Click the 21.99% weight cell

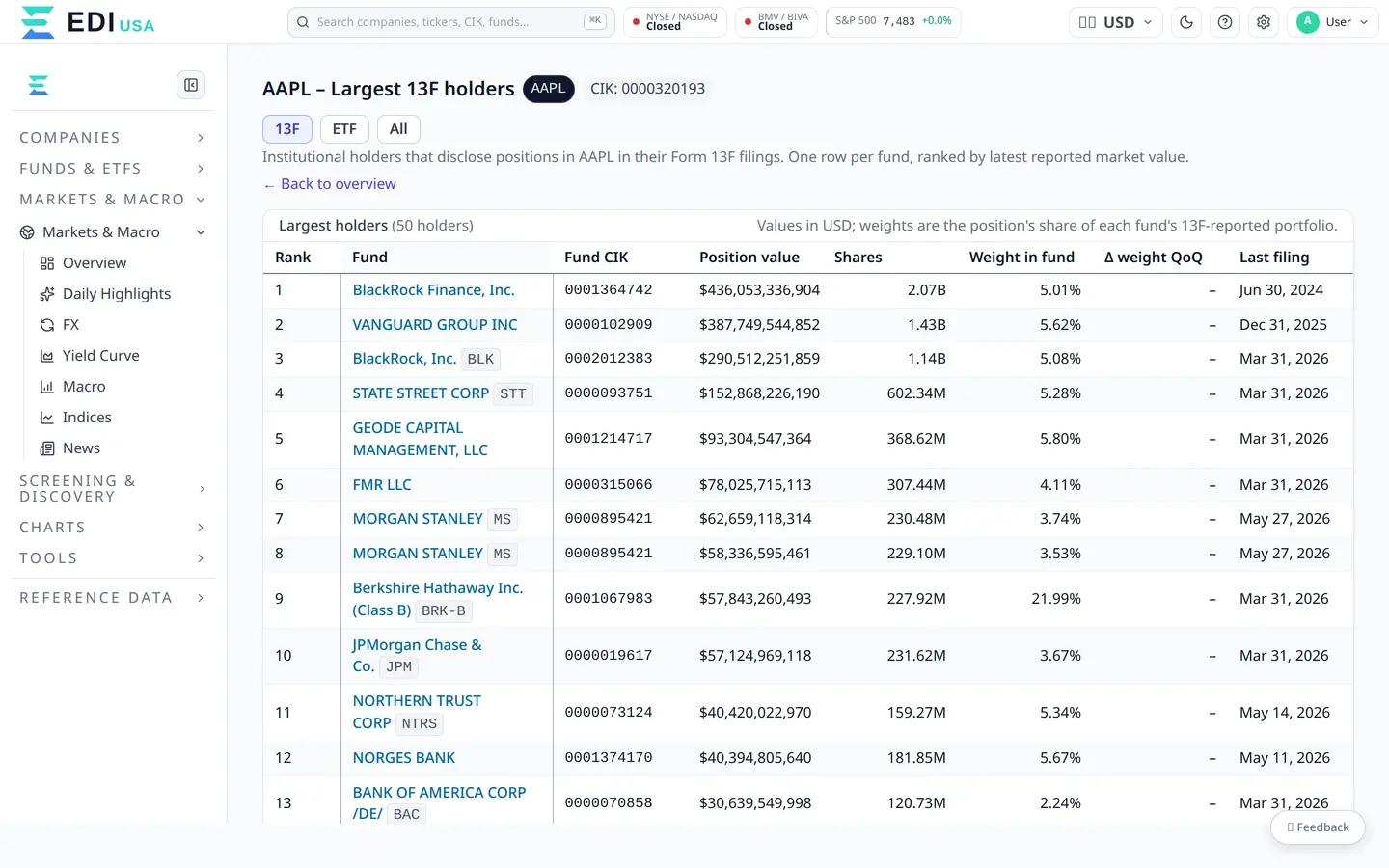pos(1056,599)
